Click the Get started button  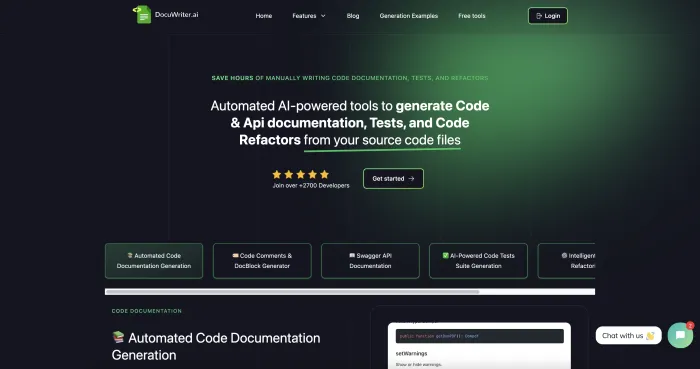pos(393,178)
